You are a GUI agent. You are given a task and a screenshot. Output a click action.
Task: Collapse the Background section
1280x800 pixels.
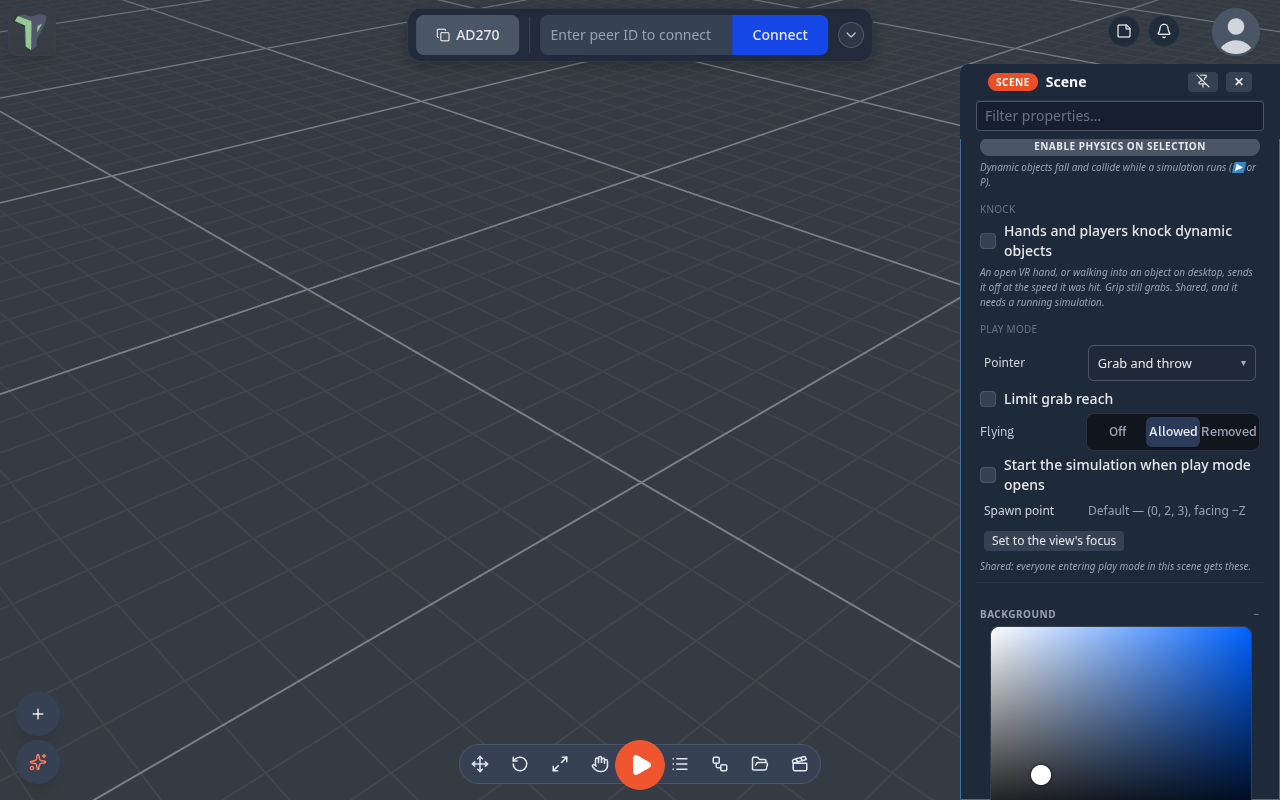pyautogui.click(x=1256, y=614)
